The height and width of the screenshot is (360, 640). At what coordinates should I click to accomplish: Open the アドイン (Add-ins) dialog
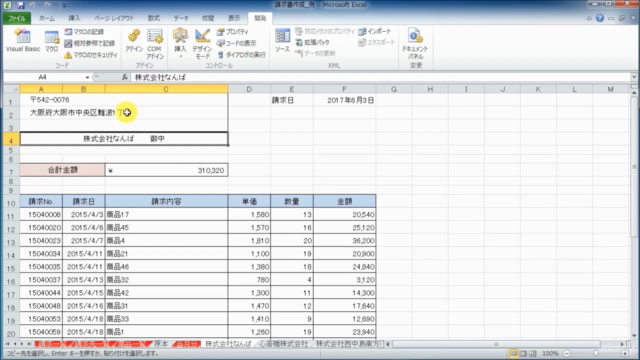134,41
